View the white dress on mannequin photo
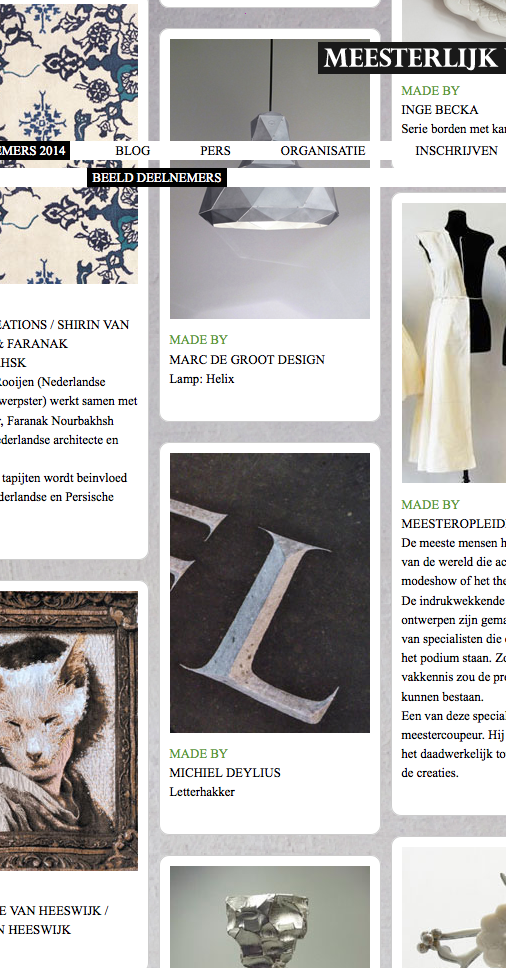 tap(454, 343)
